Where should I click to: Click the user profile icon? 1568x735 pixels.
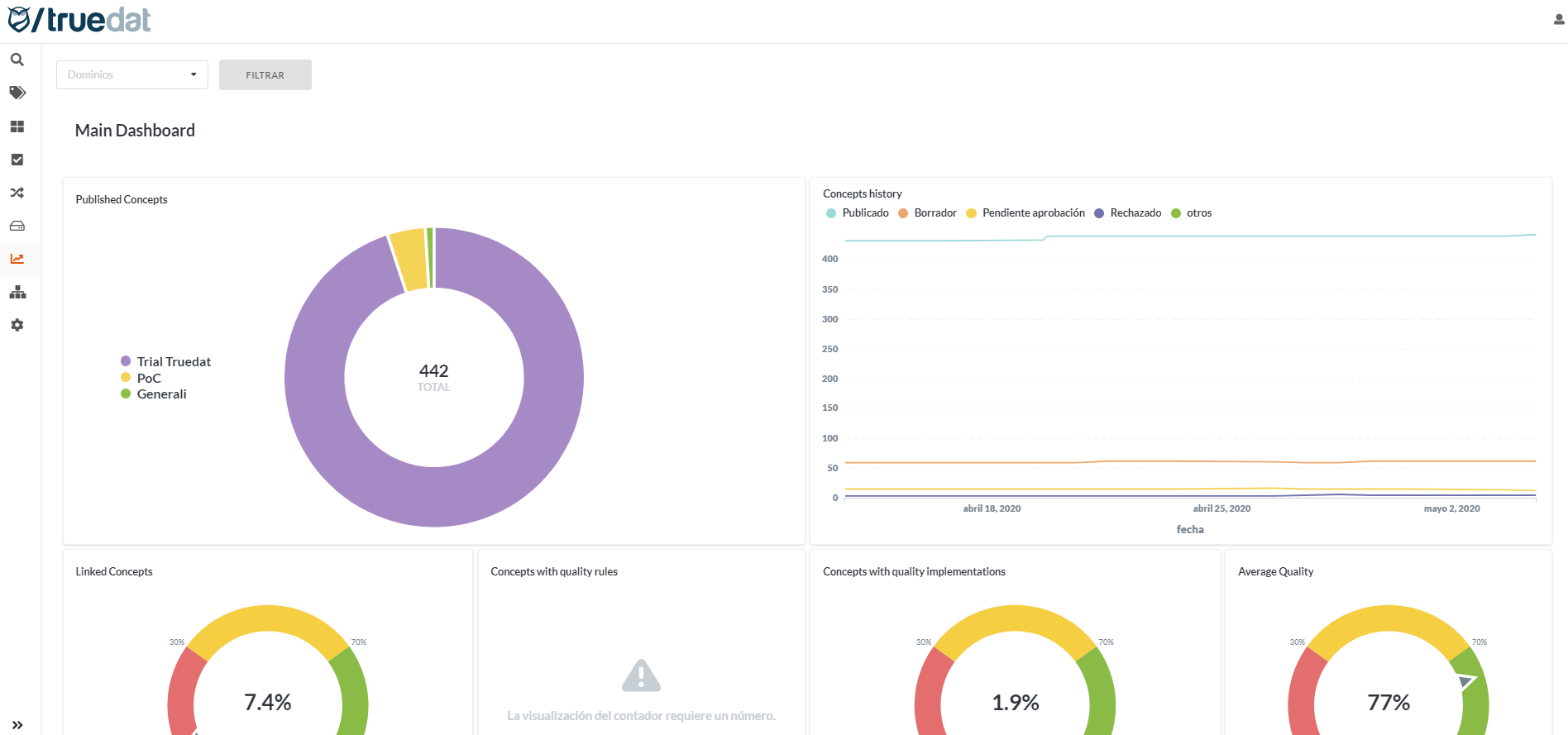[x=1559, y=20]
